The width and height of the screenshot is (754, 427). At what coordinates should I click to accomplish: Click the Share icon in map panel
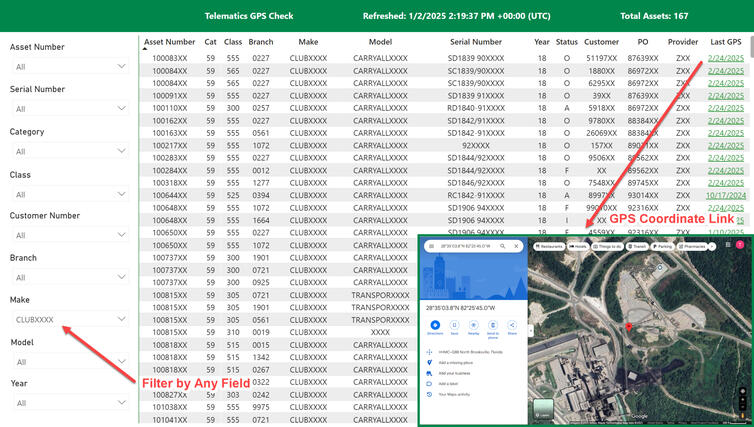tap(512, 325)
